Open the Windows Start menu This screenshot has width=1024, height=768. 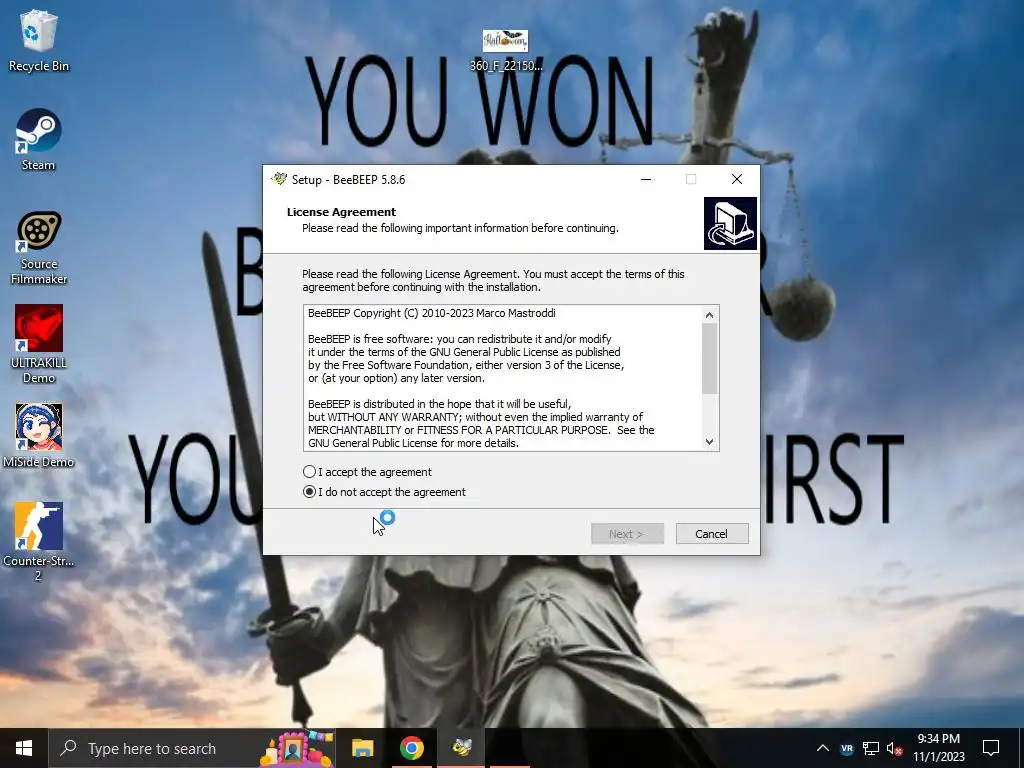(24, 748)
